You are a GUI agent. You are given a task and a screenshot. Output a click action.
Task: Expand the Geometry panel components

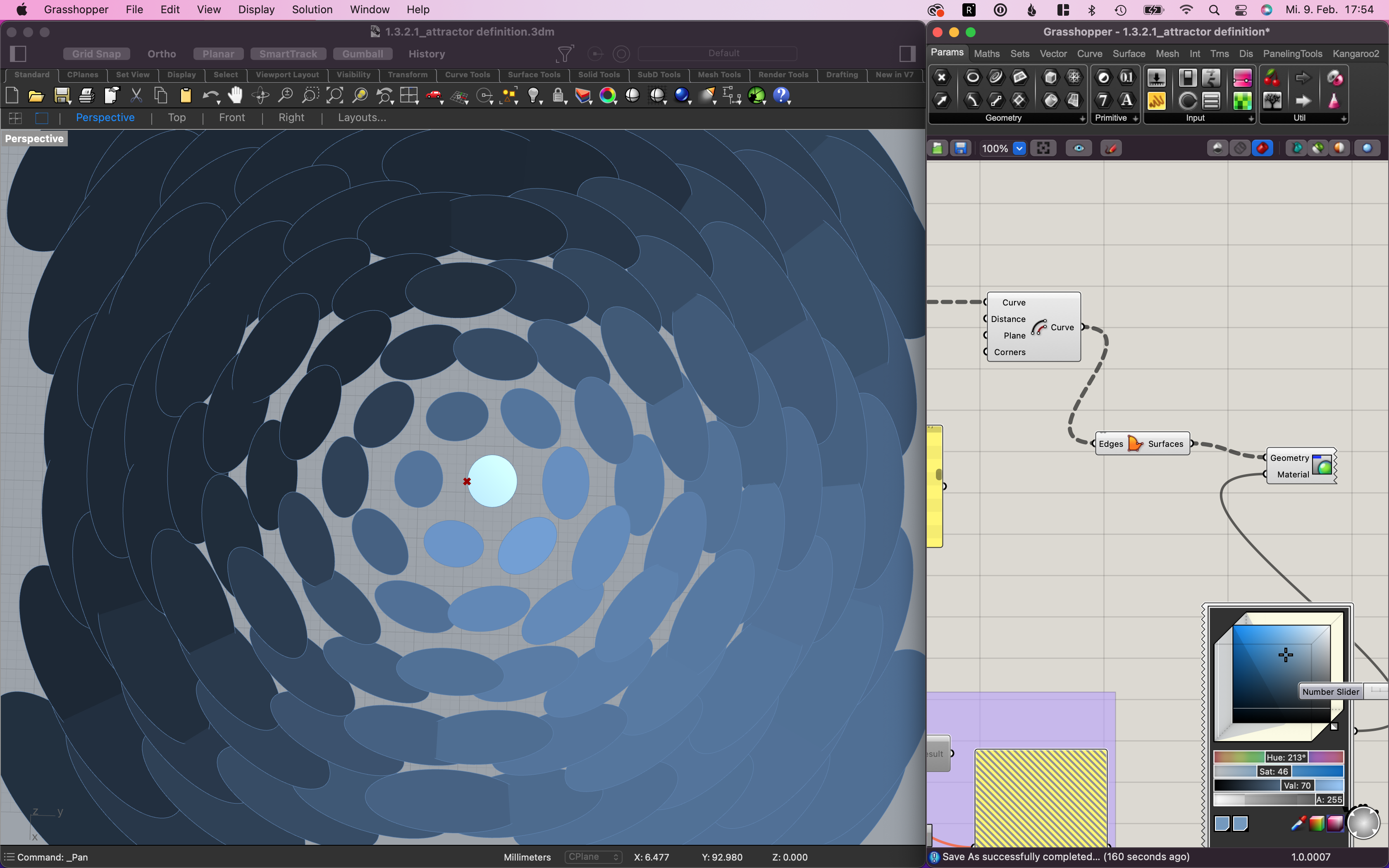point(1082,118)
